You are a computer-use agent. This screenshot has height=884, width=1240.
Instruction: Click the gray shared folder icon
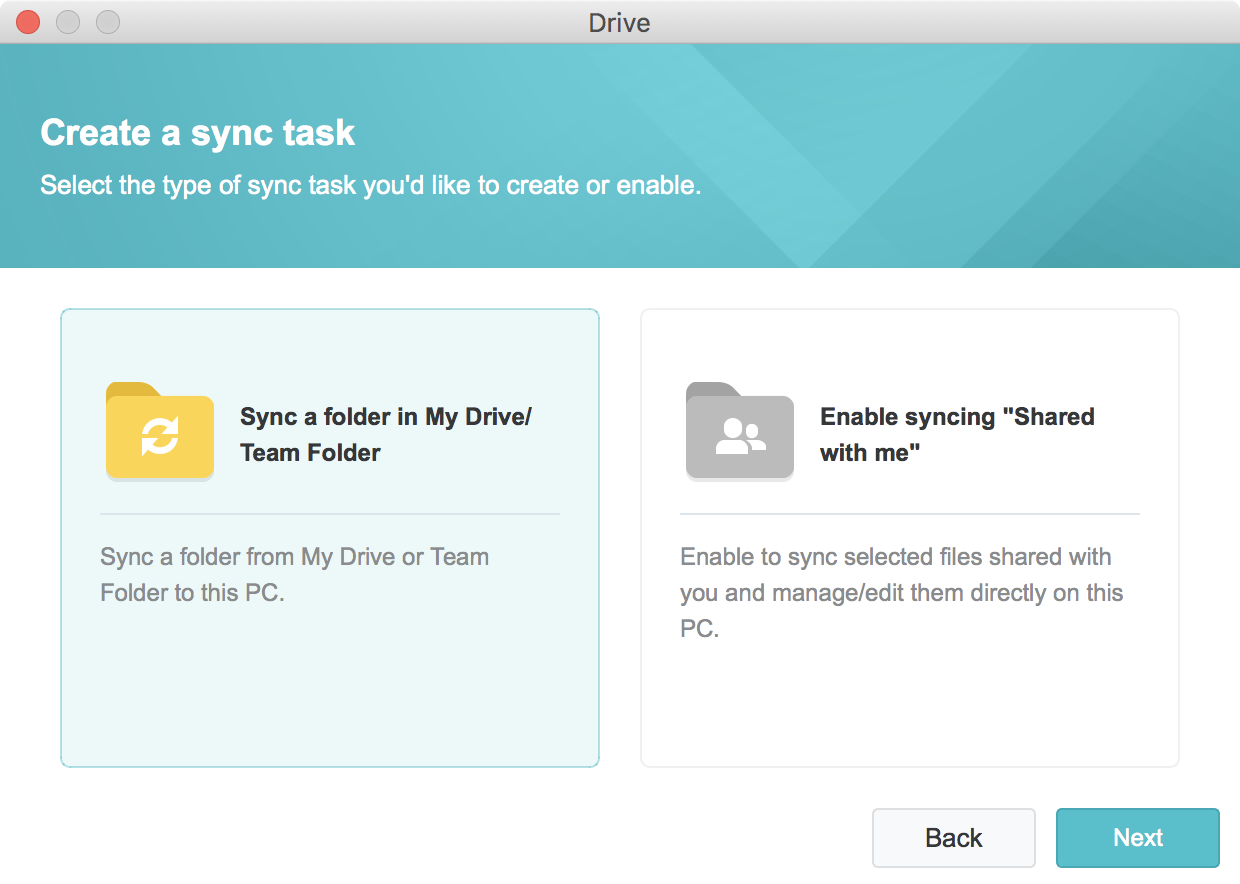(740, 432)
